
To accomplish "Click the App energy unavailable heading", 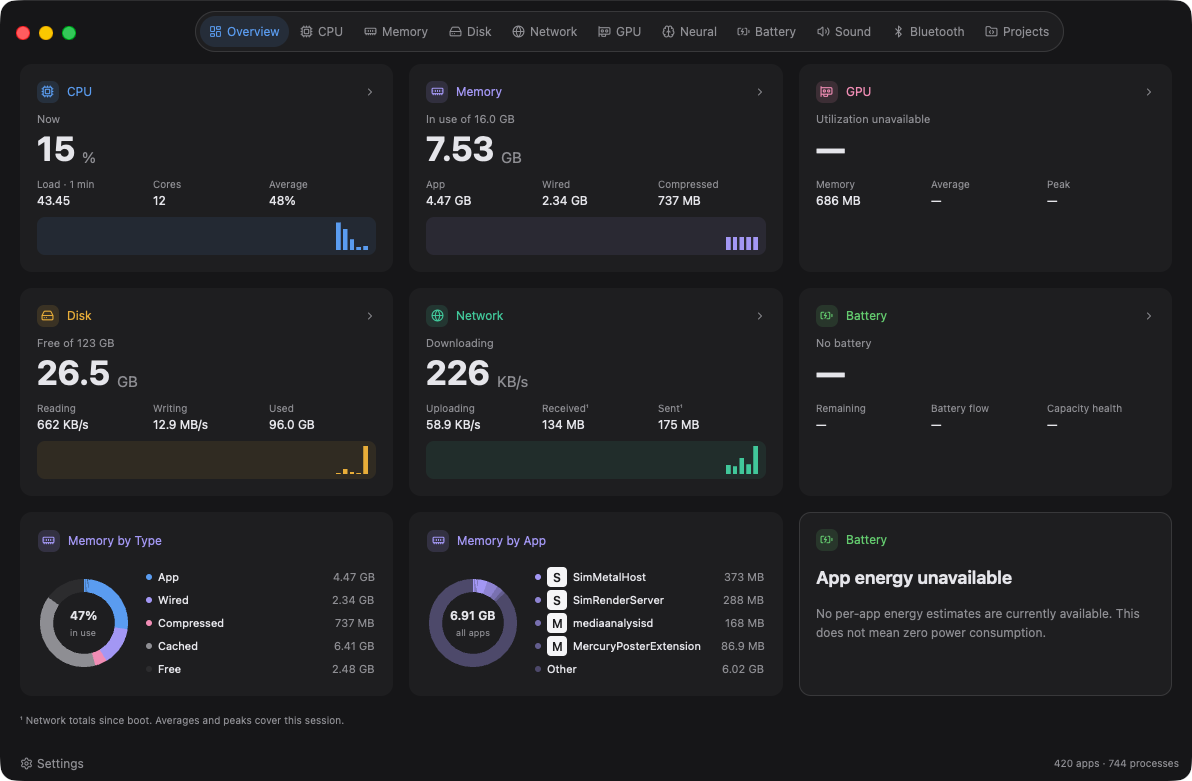I will pos(914,578).
